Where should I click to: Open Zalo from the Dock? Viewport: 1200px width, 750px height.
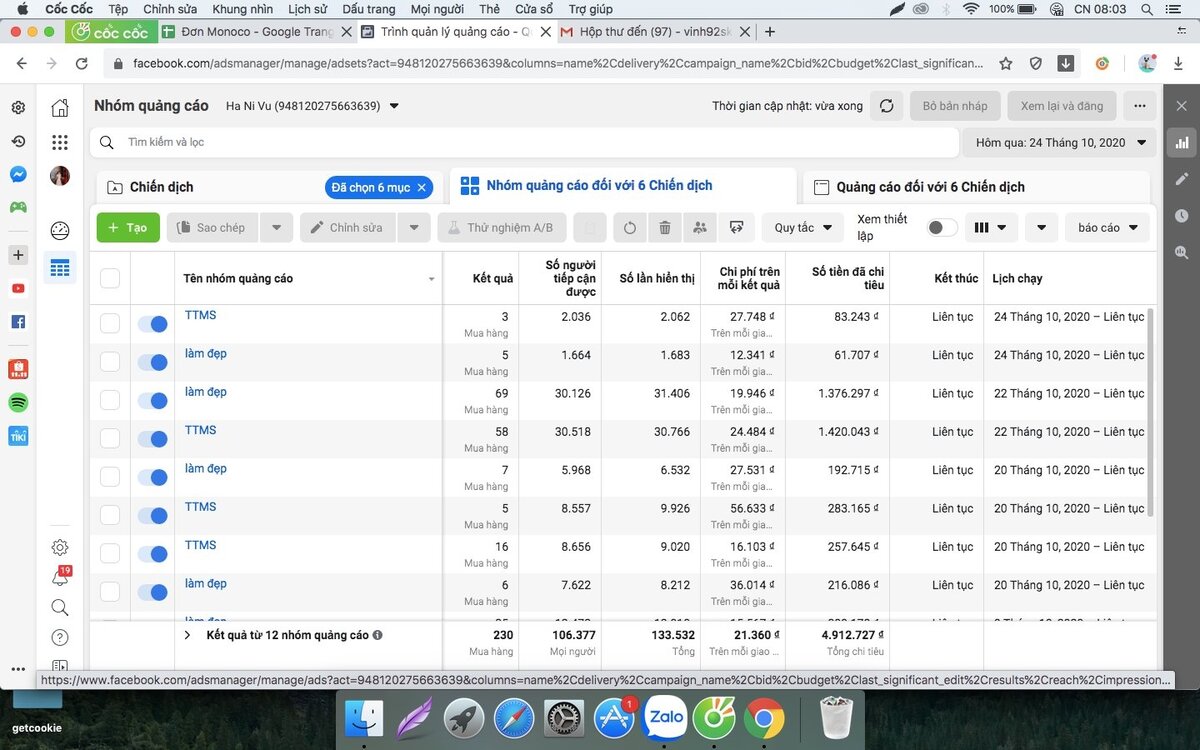(x=665, y=718)
